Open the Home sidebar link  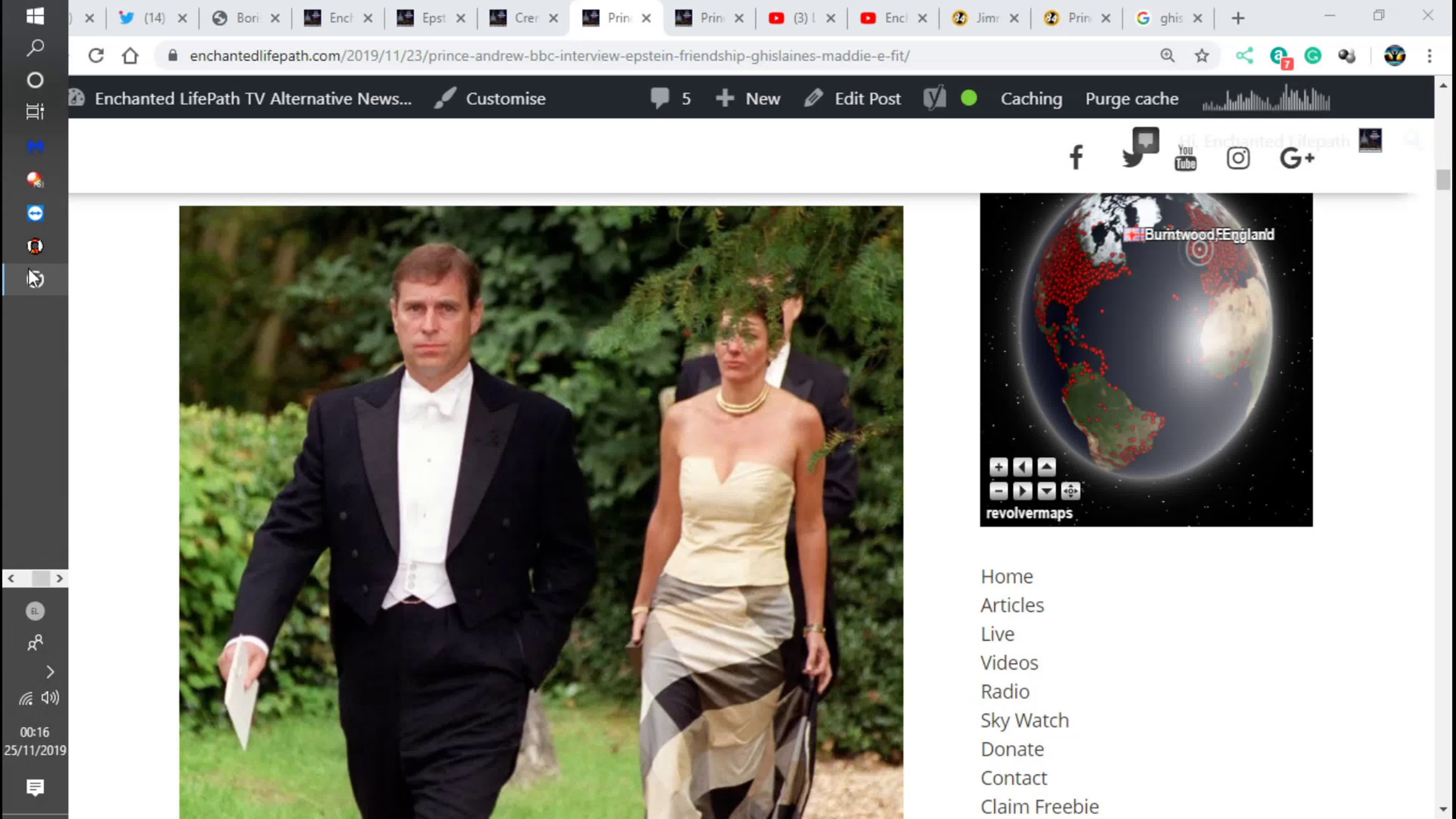tap(1007, 576)
